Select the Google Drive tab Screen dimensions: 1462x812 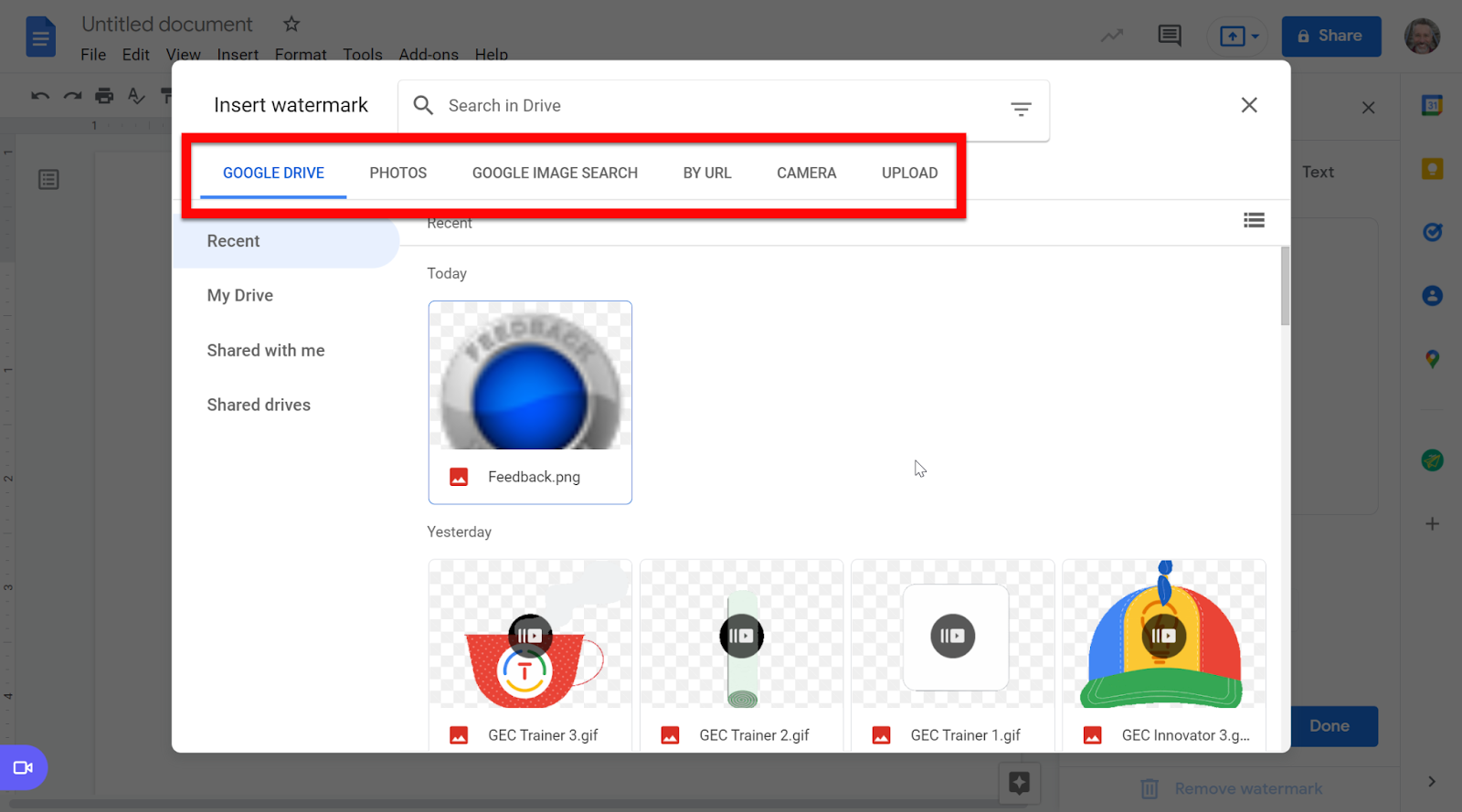(273, 173)
